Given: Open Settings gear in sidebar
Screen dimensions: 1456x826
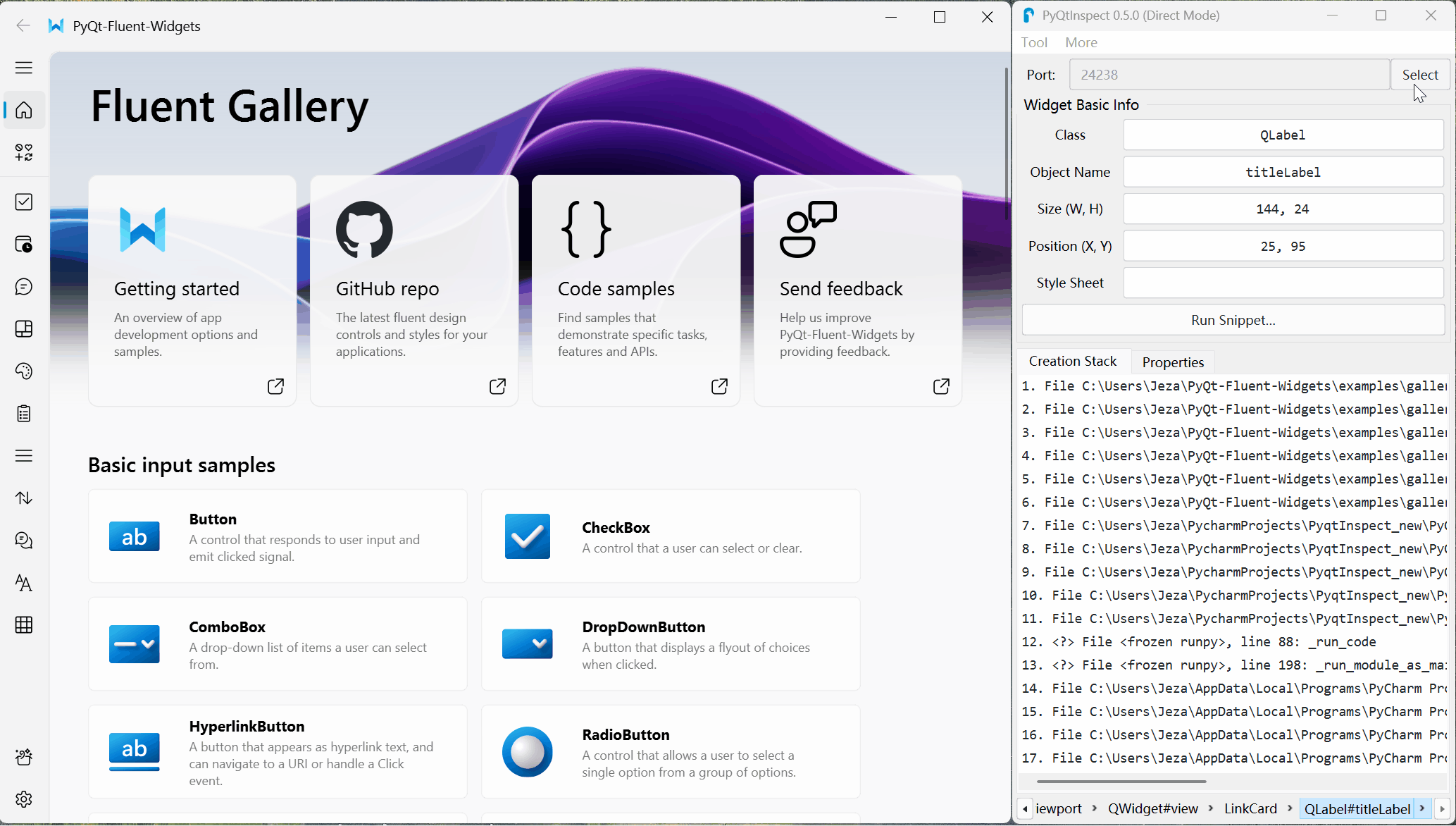Looking at the screenshot, I should click(24, 799).
